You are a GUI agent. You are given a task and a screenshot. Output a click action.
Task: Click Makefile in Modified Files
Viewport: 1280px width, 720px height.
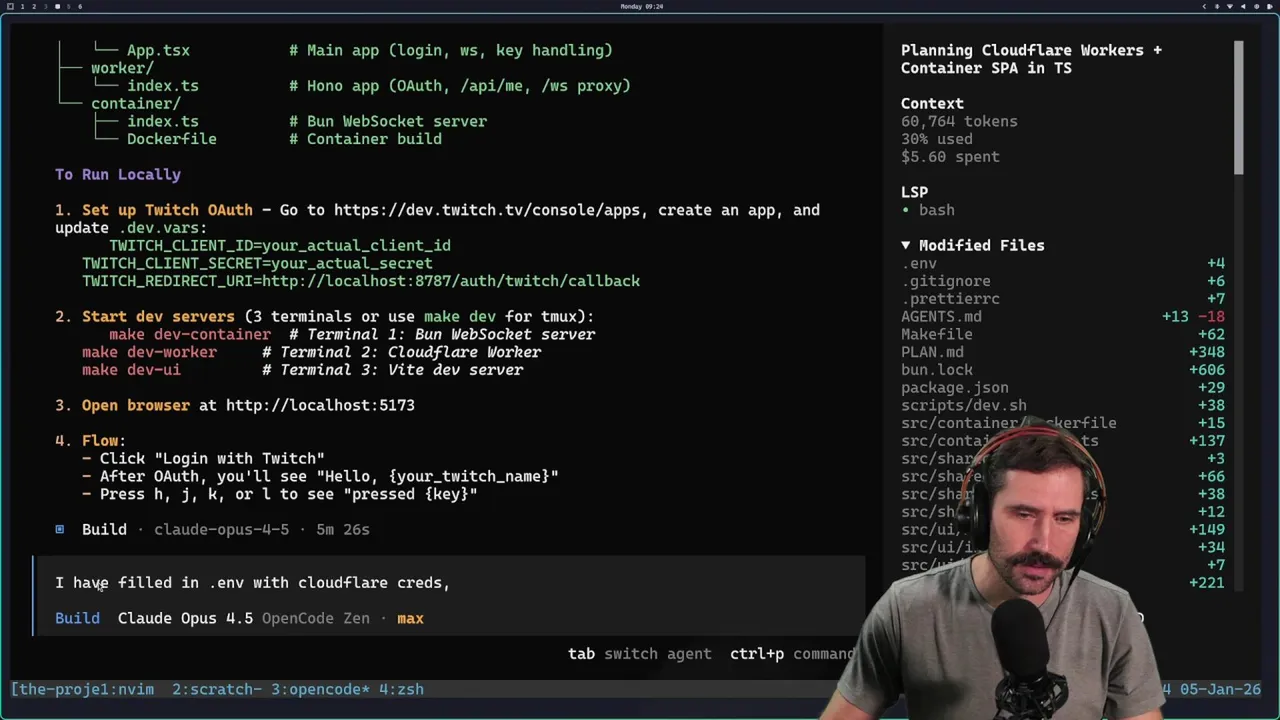[937, 334]
